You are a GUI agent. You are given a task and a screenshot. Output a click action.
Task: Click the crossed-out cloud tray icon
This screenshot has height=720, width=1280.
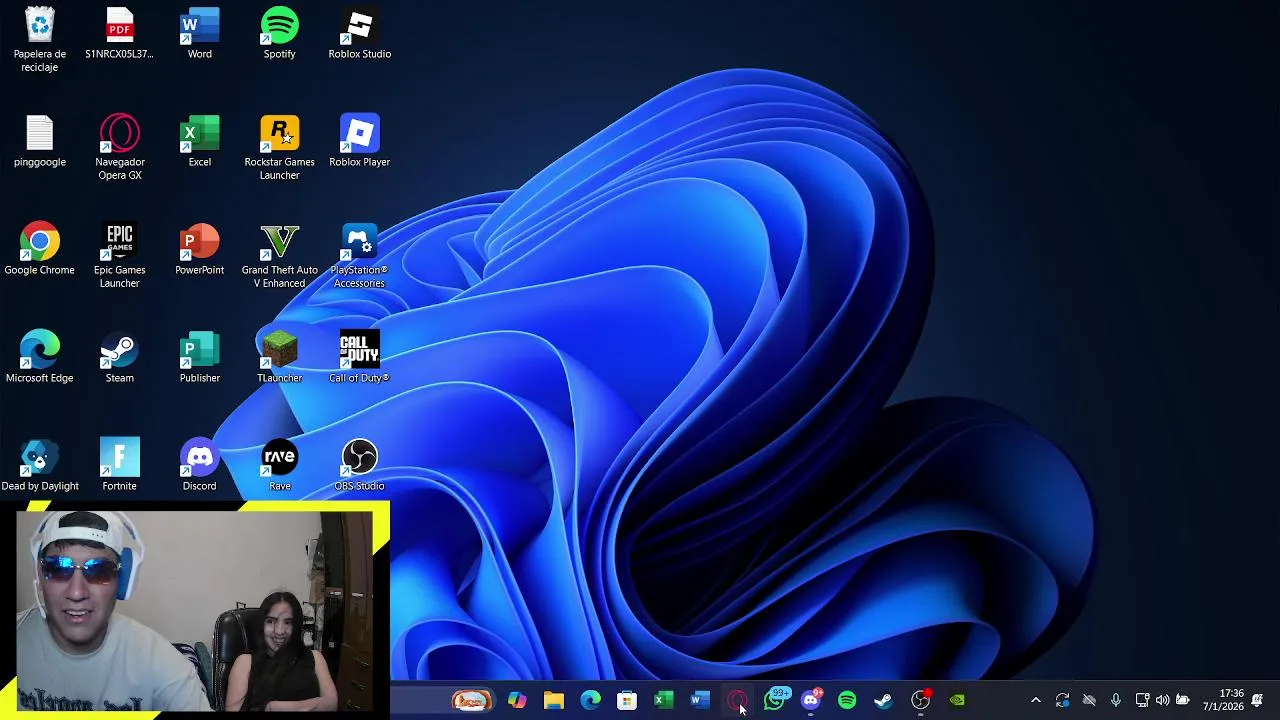1089,700
